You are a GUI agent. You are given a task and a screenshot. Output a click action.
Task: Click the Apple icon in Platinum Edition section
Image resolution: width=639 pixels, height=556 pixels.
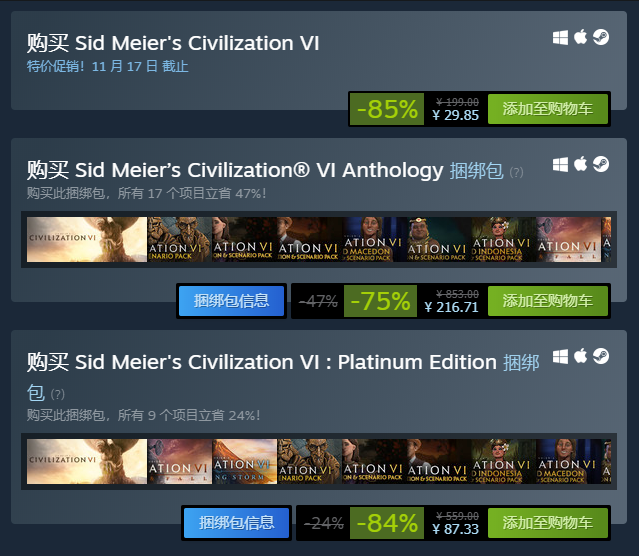pyautogui.click(x=580, y=356)
